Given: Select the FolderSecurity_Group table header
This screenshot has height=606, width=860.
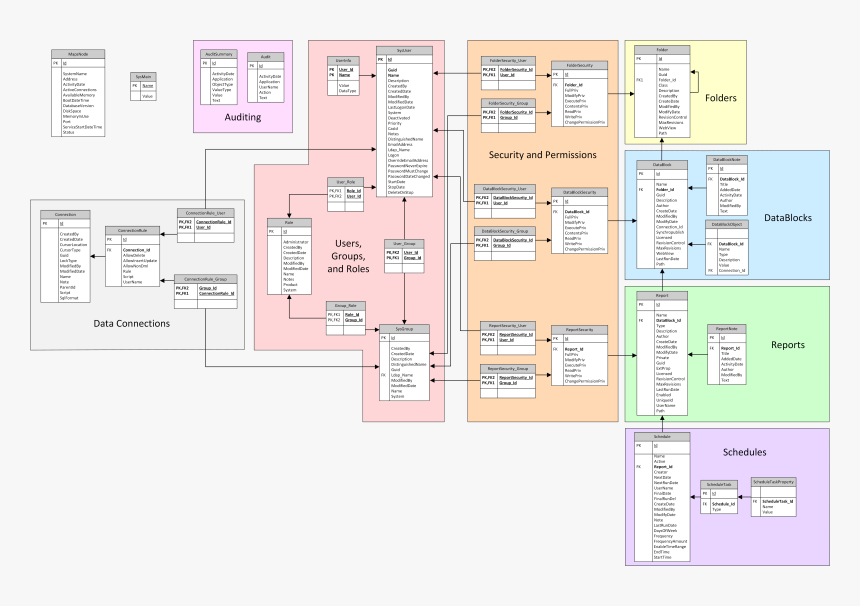Looking at the screenshot, I should click(508, 103).
